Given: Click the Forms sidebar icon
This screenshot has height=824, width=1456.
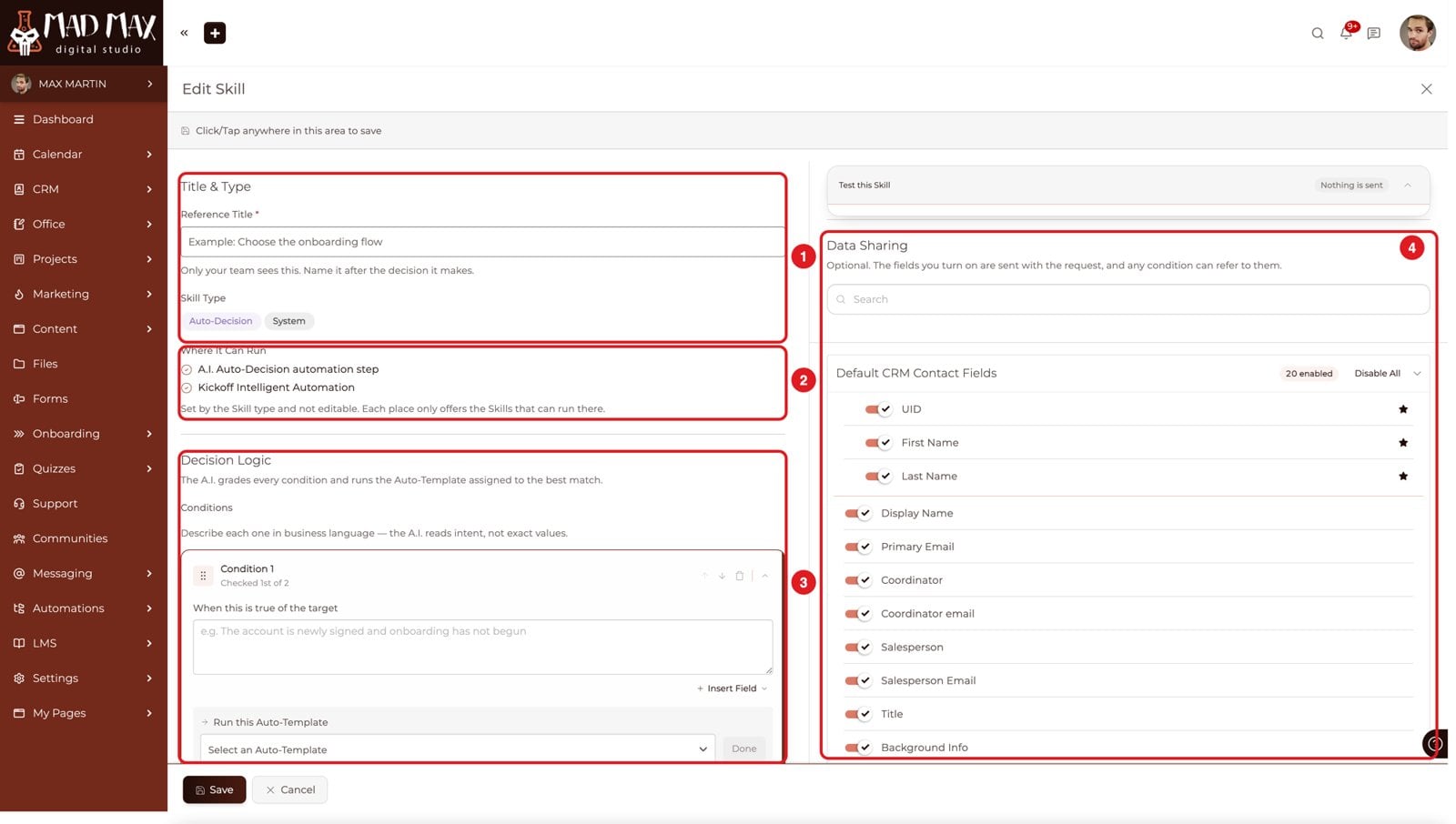Looking at the screenshot, I should coord(19,398).
